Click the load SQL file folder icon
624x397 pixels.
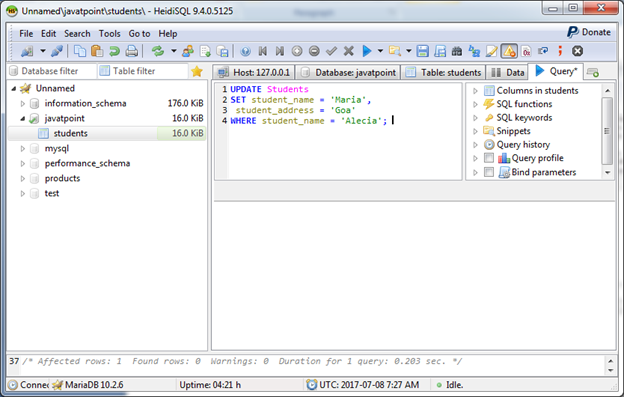tap(395, 51)
